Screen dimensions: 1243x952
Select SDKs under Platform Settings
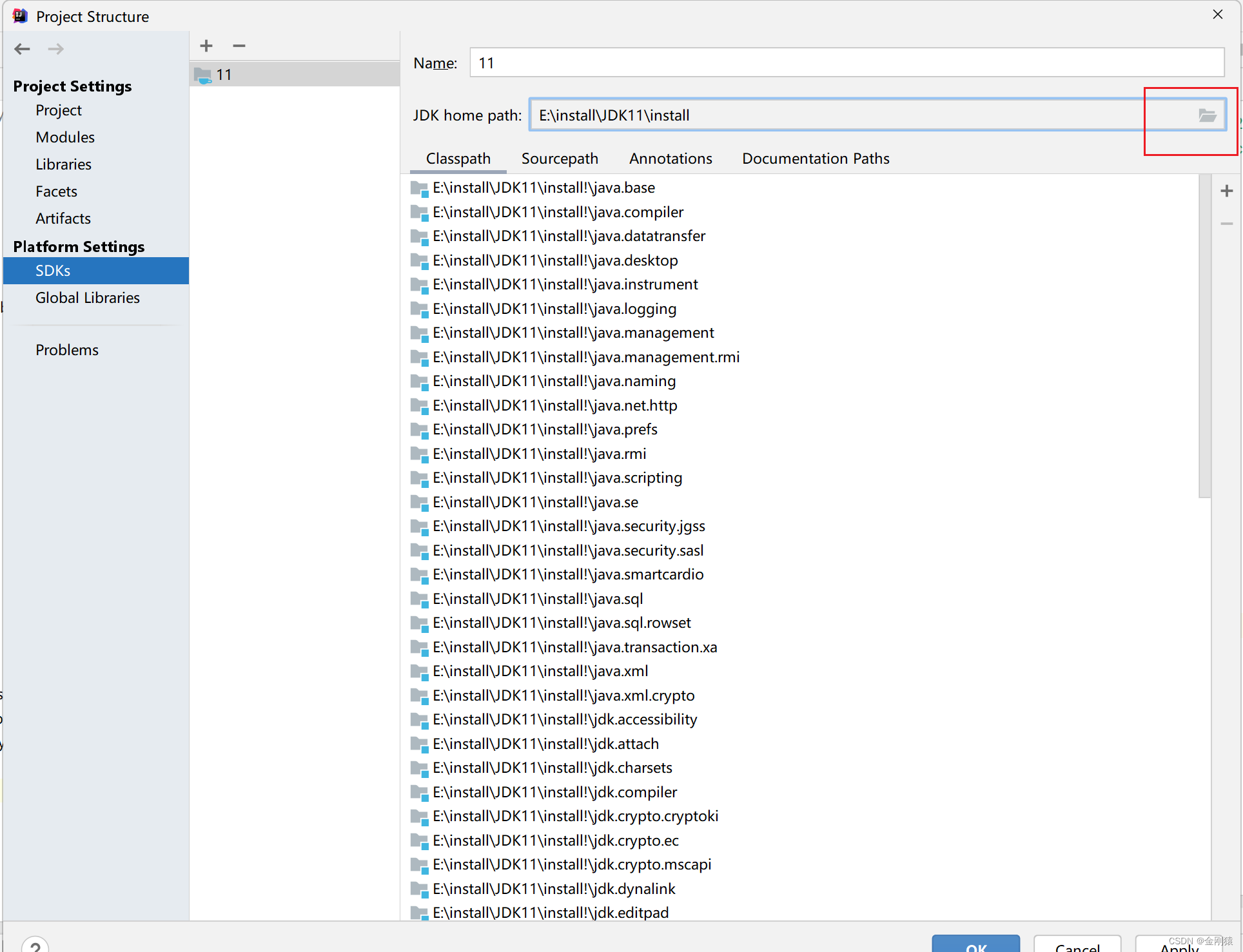point(96,271)
